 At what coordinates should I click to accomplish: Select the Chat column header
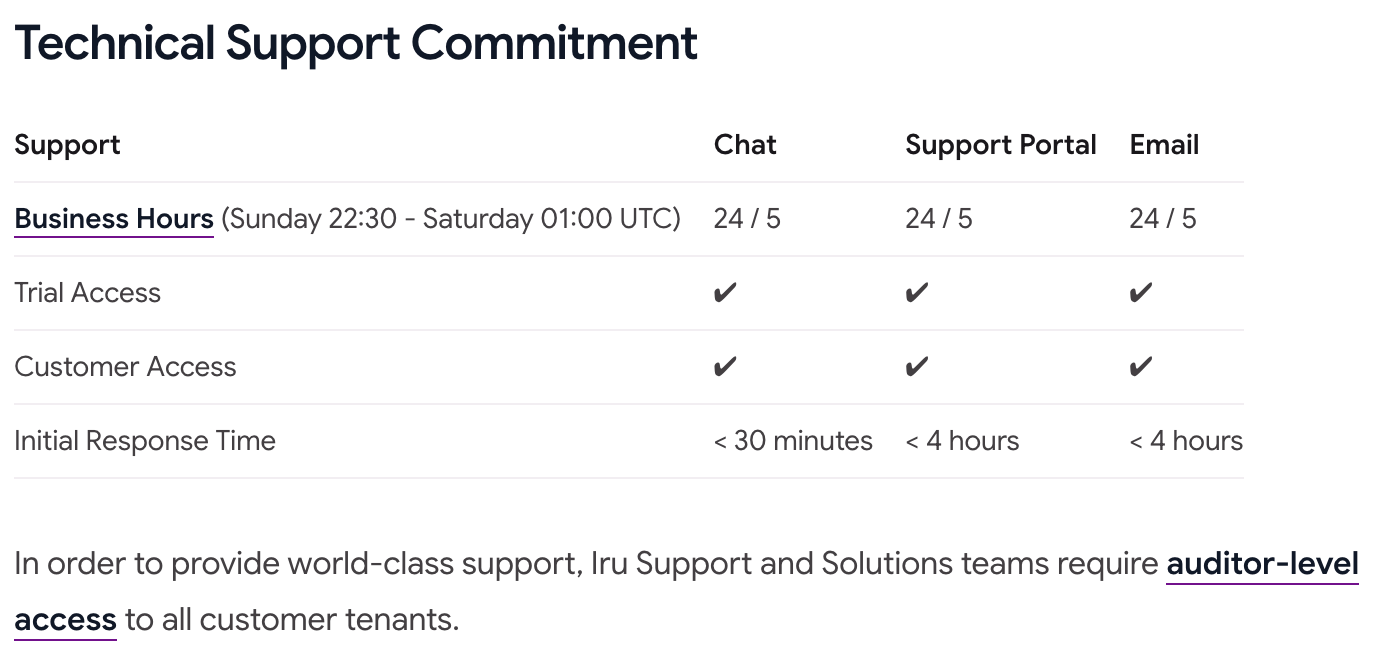click(745, 145)
